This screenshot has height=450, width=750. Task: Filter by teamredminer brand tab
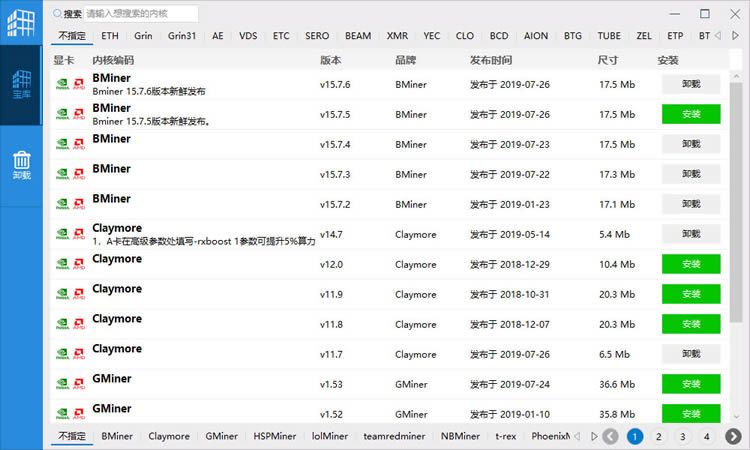click(x=394, y=436)
